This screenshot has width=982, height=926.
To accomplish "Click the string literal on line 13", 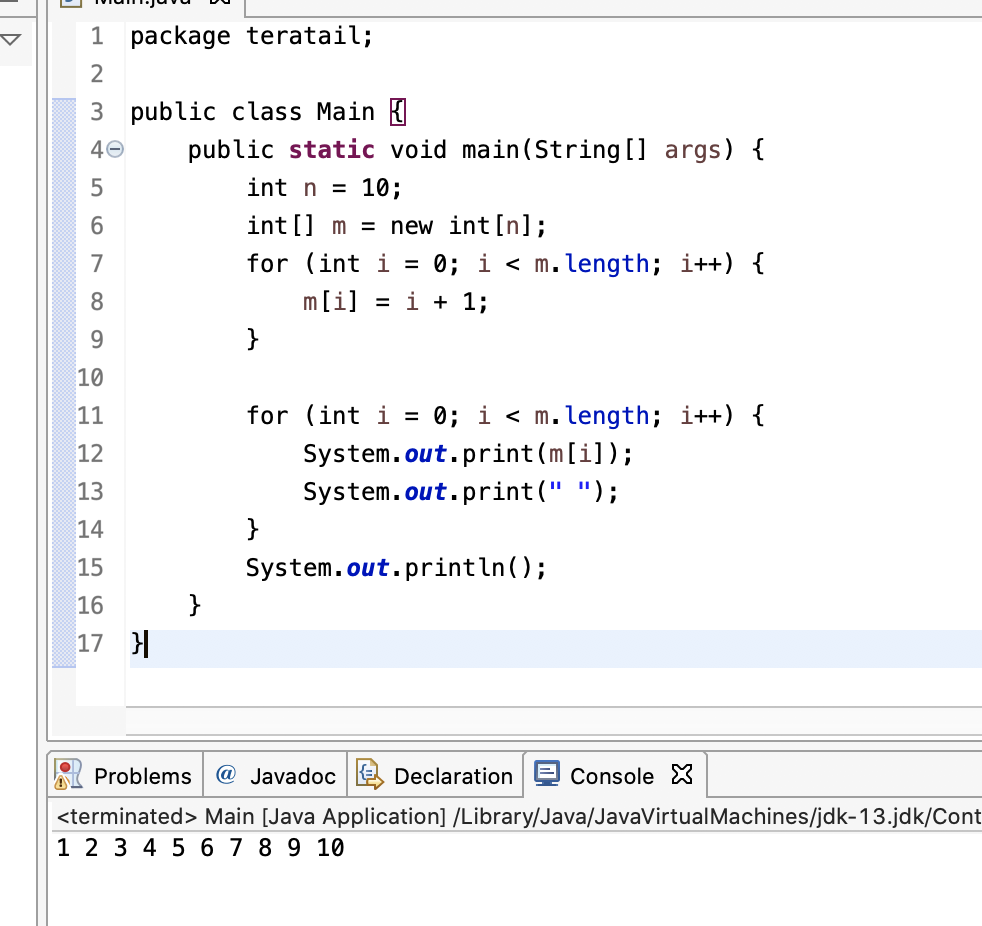I will pos(569,492).
